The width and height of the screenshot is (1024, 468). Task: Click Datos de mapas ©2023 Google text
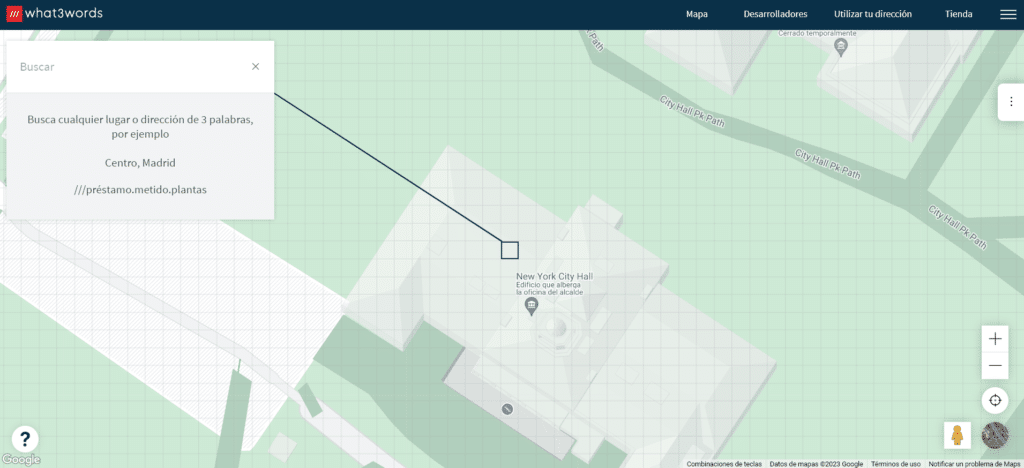(x=816, y=464)
